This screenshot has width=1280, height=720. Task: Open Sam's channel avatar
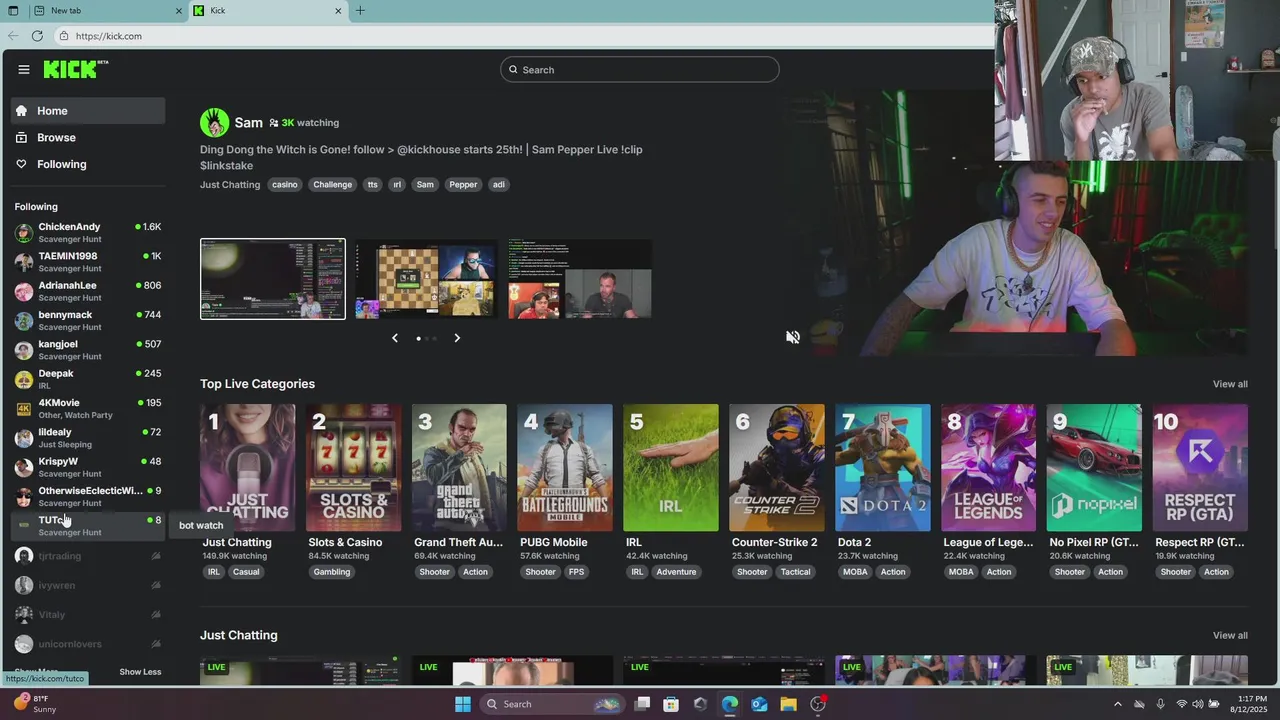coord(214,123)
